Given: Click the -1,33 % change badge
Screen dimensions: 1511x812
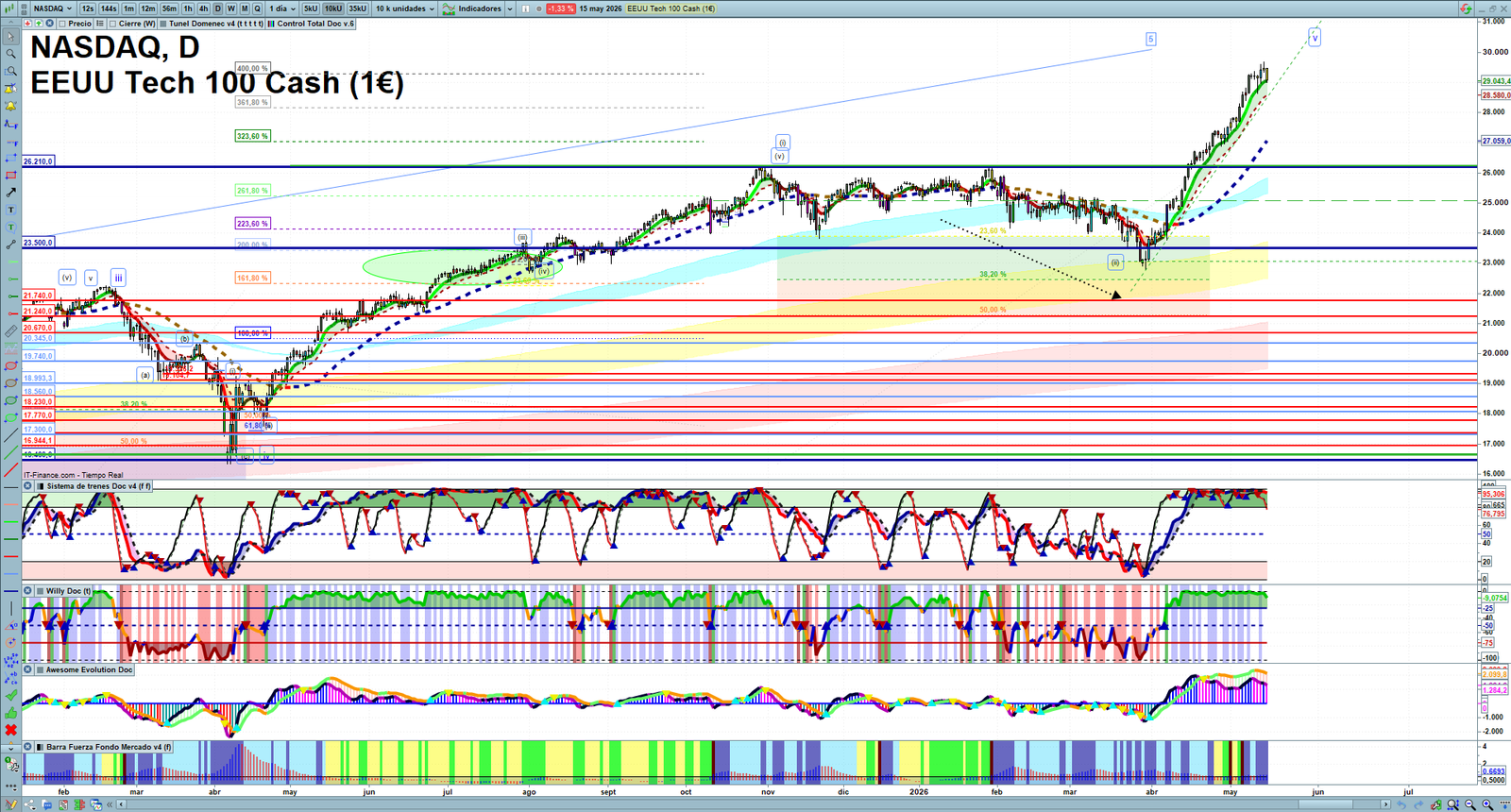Looking at the screenshot, I should (x=561, y=8).
